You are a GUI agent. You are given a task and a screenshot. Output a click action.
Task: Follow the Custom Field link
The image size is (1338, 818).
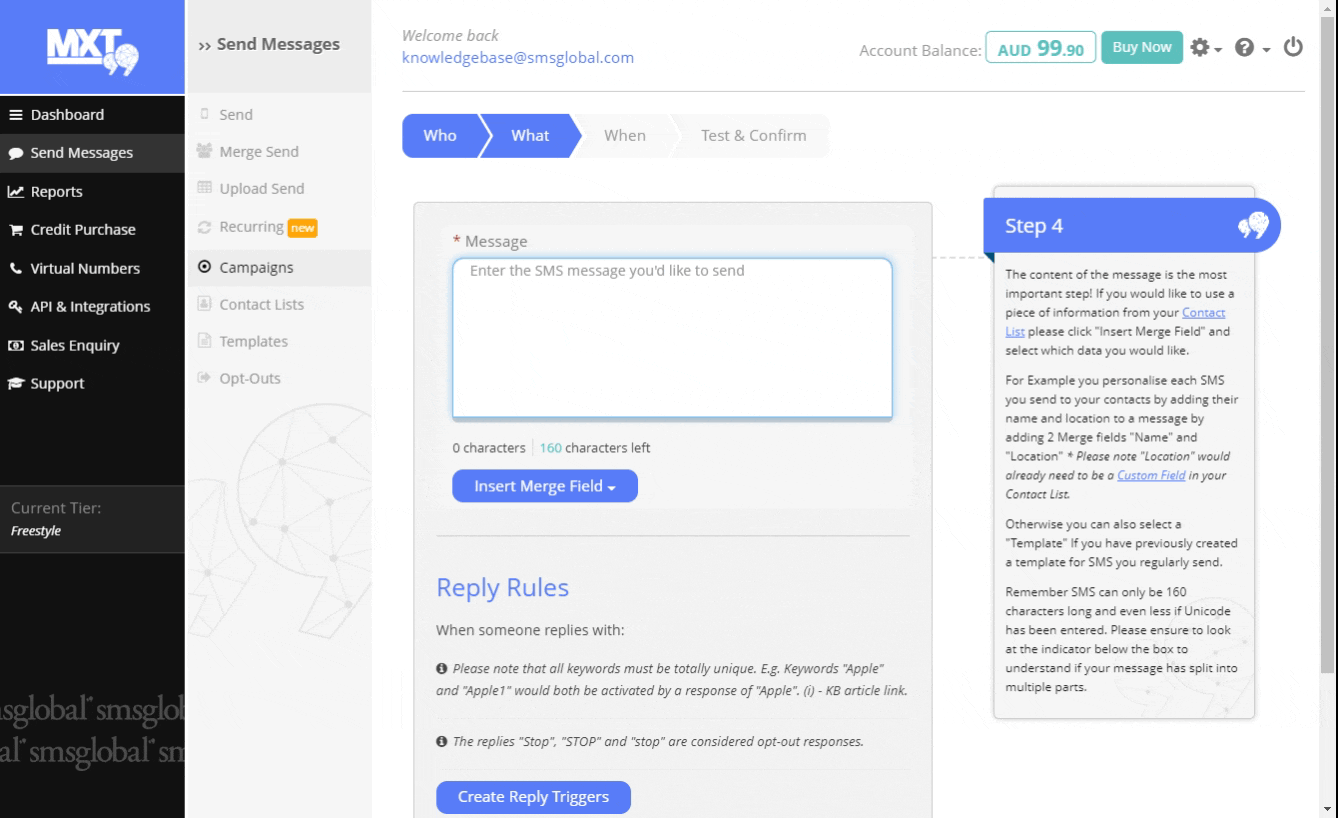pos(1150,475)
